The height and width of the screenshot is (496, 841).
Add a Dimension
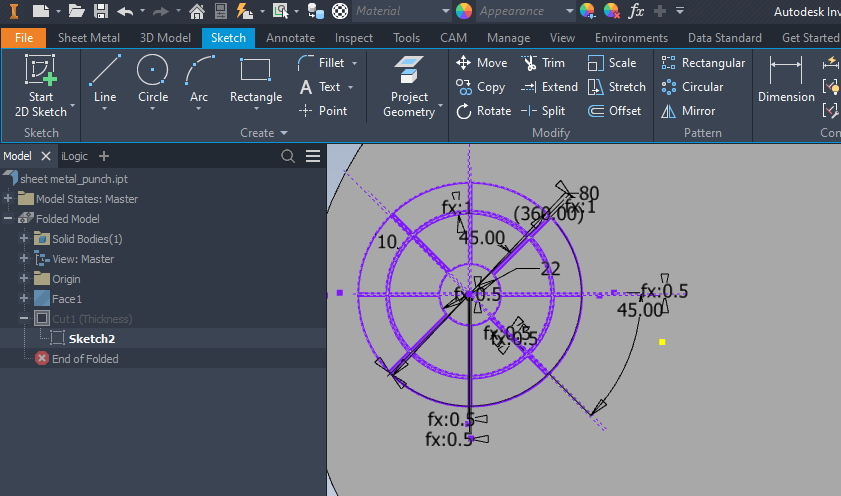(786, 79)
